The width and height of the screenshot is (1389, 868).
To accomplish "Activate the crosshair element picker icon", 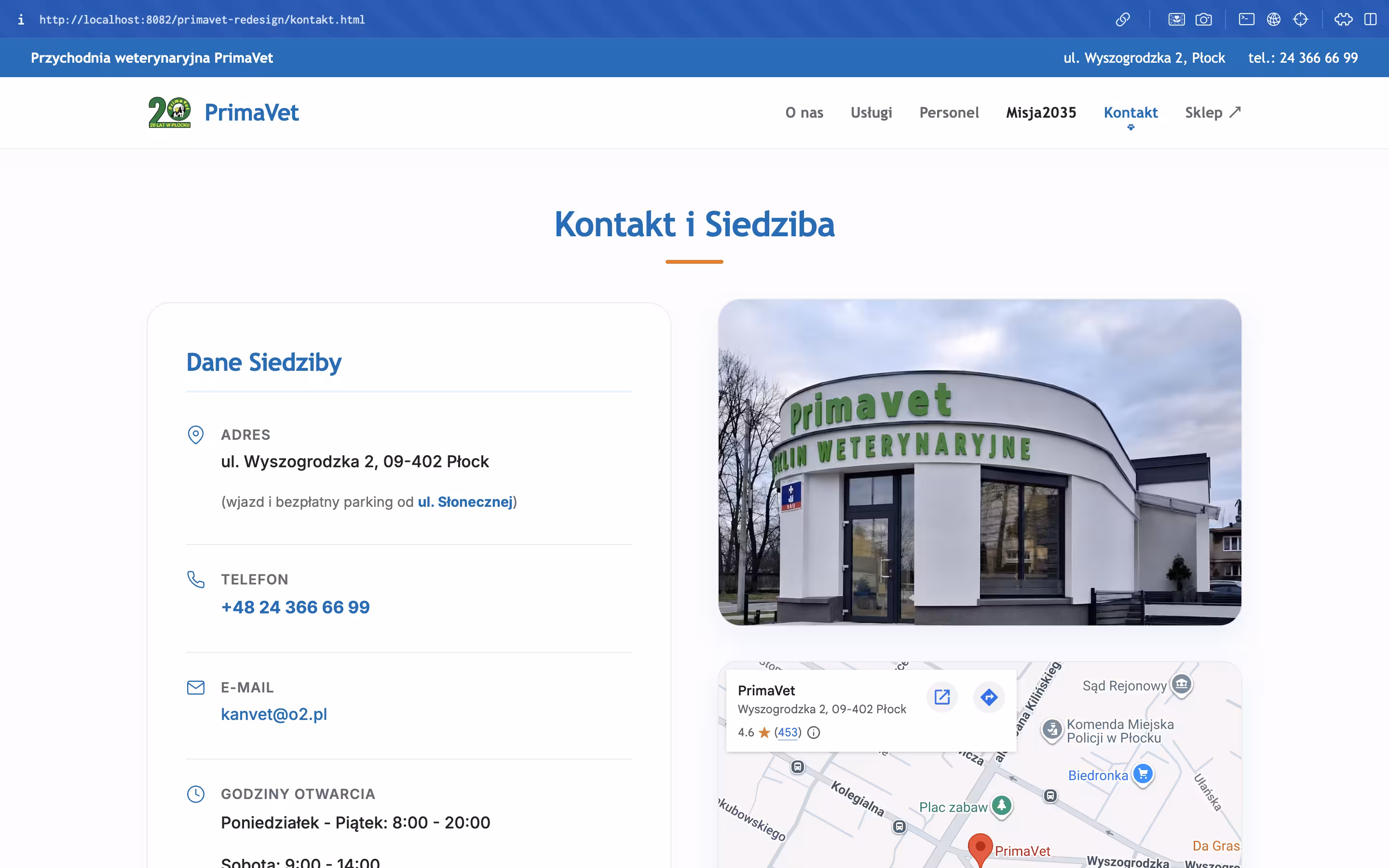I will point(1301,19).
